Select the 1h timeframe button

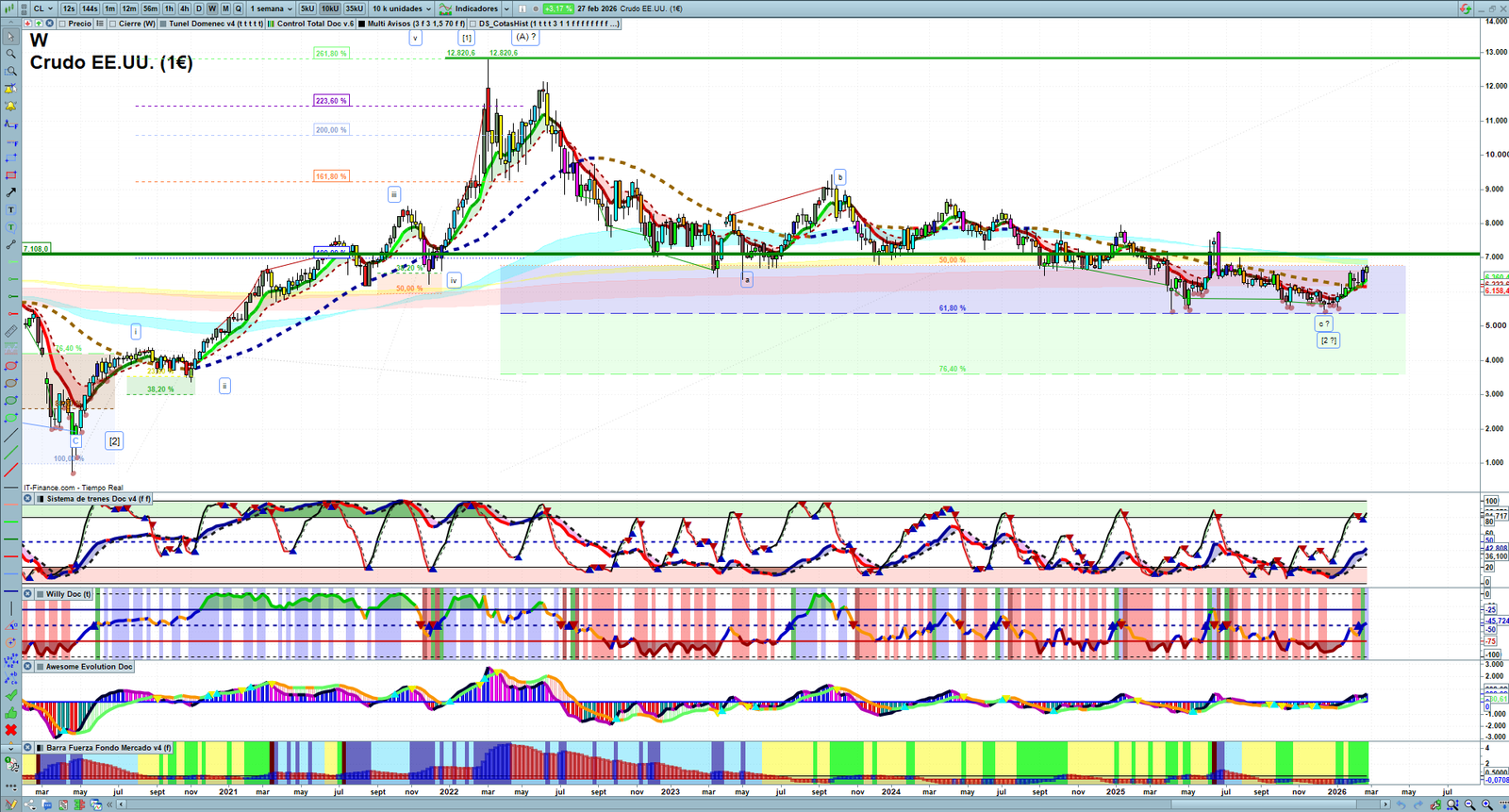pyautogui.click(x=169, y=8)
